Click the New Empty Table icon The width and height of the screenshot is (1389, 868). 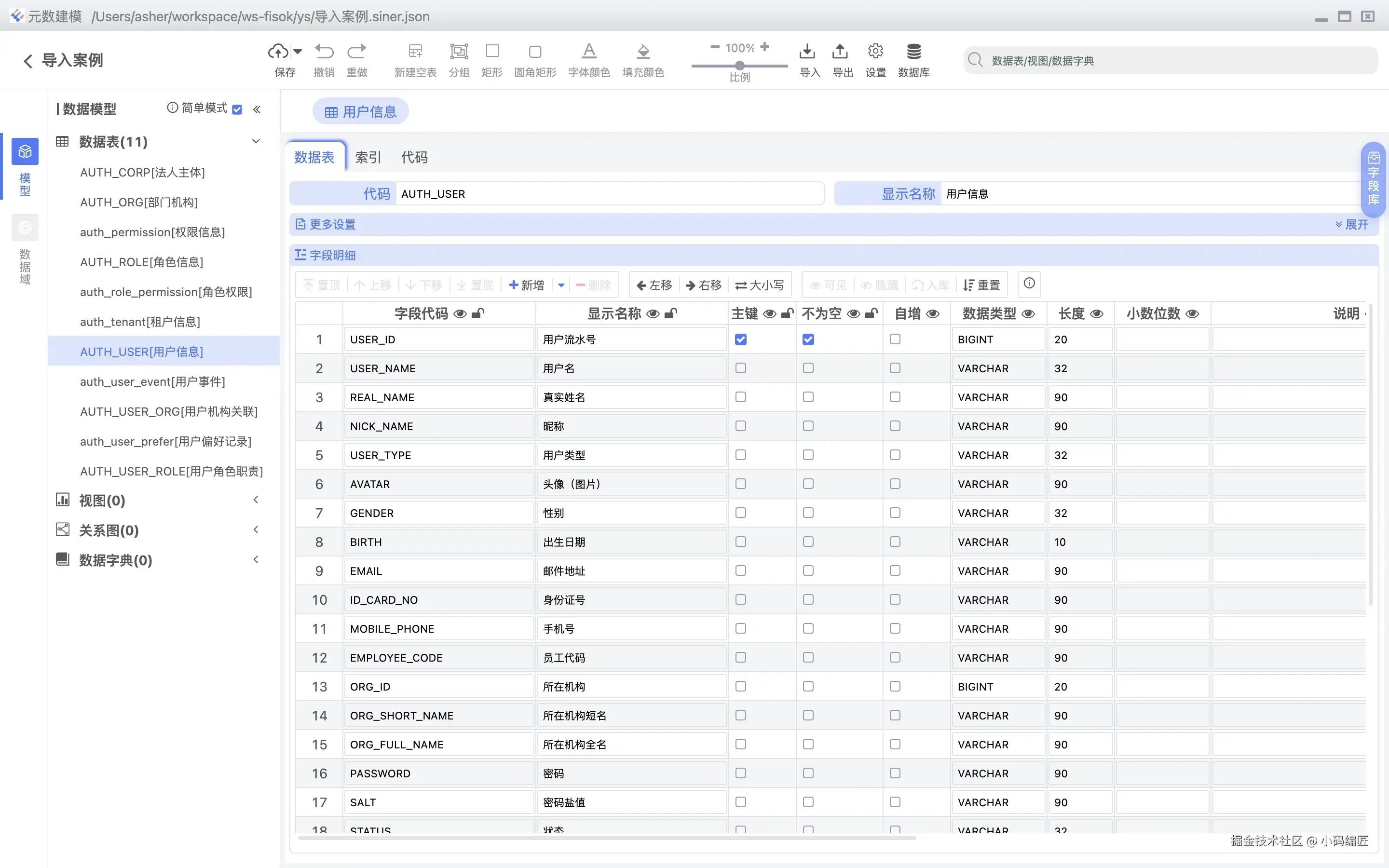click(415, 52)
